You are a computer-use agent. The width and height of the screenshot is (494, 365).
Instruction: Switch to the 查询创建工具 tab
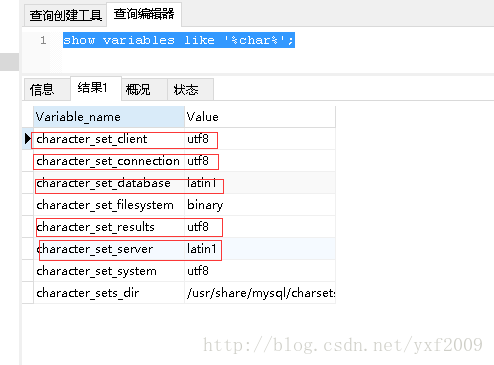click(65, 15)
